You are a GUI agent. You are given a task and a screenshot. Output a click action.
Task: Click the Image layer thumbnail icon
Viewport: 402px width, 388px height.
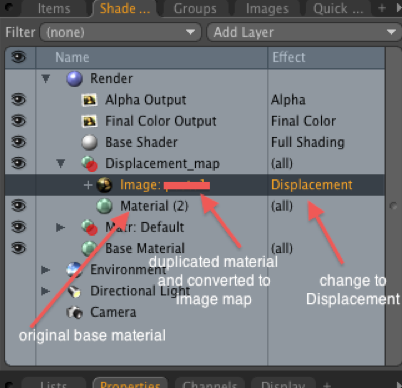[x=104, y=185]
